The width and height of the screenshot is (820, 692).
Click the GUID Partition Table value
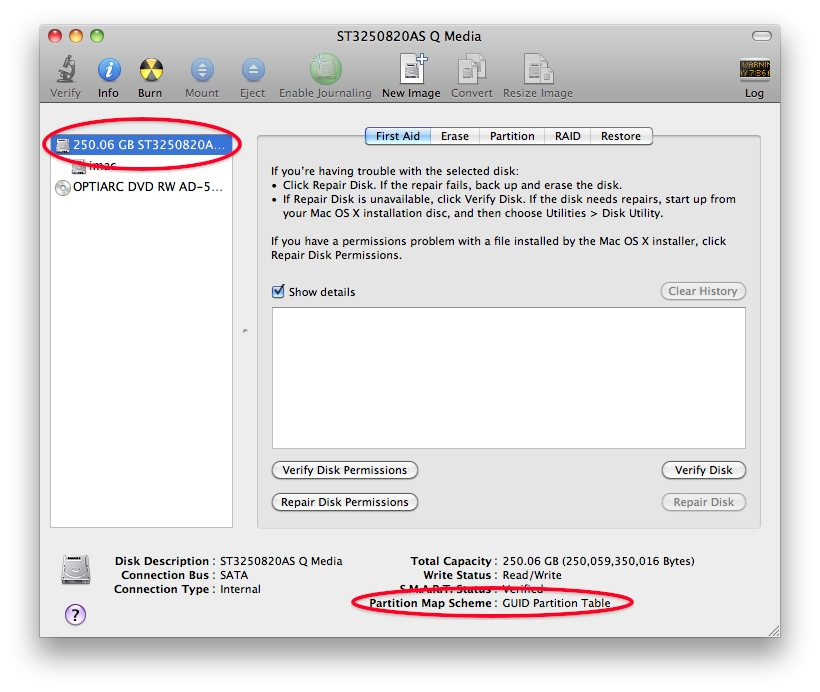click(556, 603)
